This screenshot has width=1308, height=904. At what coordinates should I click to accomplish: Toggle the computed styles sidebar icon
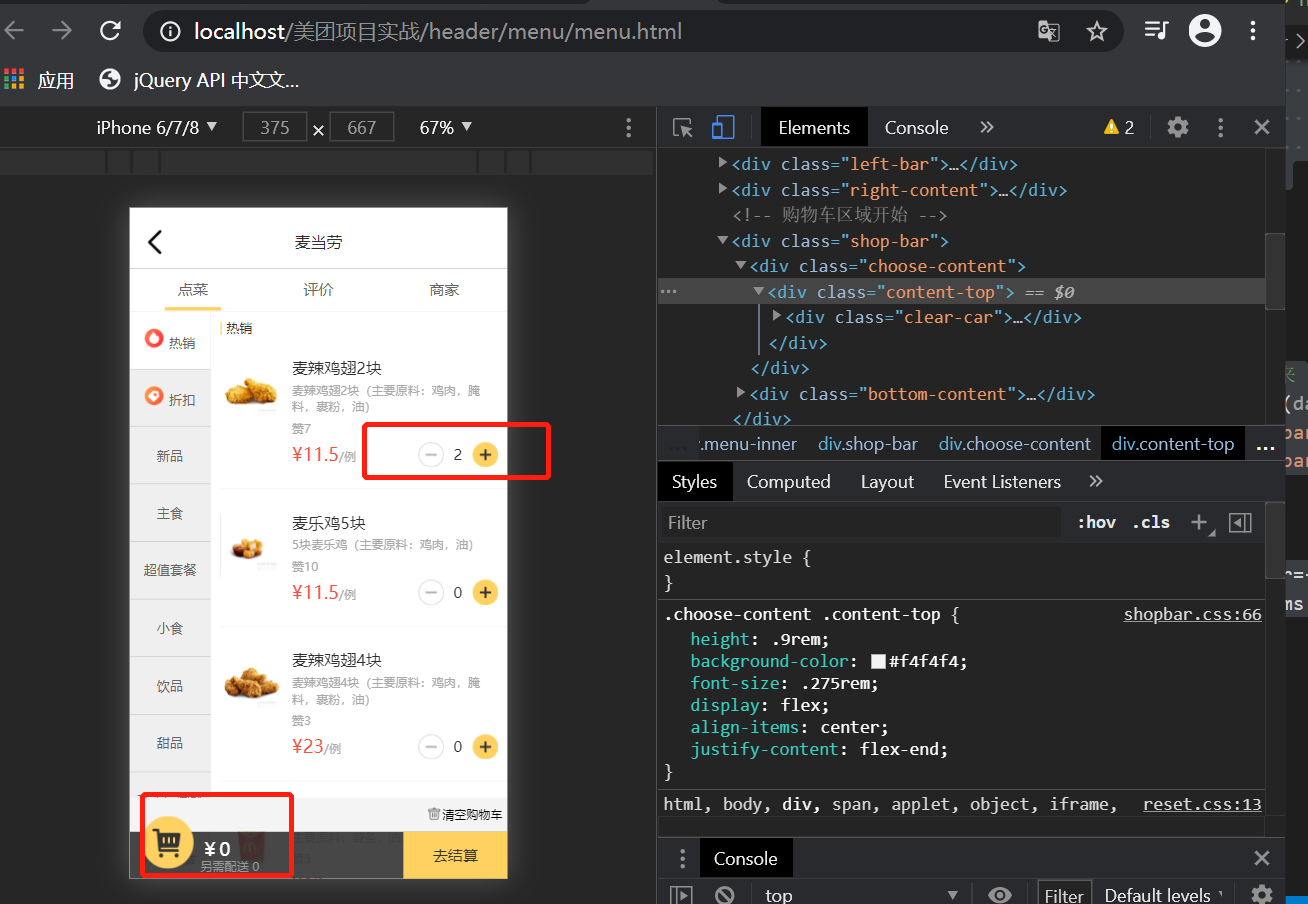click(x=1240, y=522)
